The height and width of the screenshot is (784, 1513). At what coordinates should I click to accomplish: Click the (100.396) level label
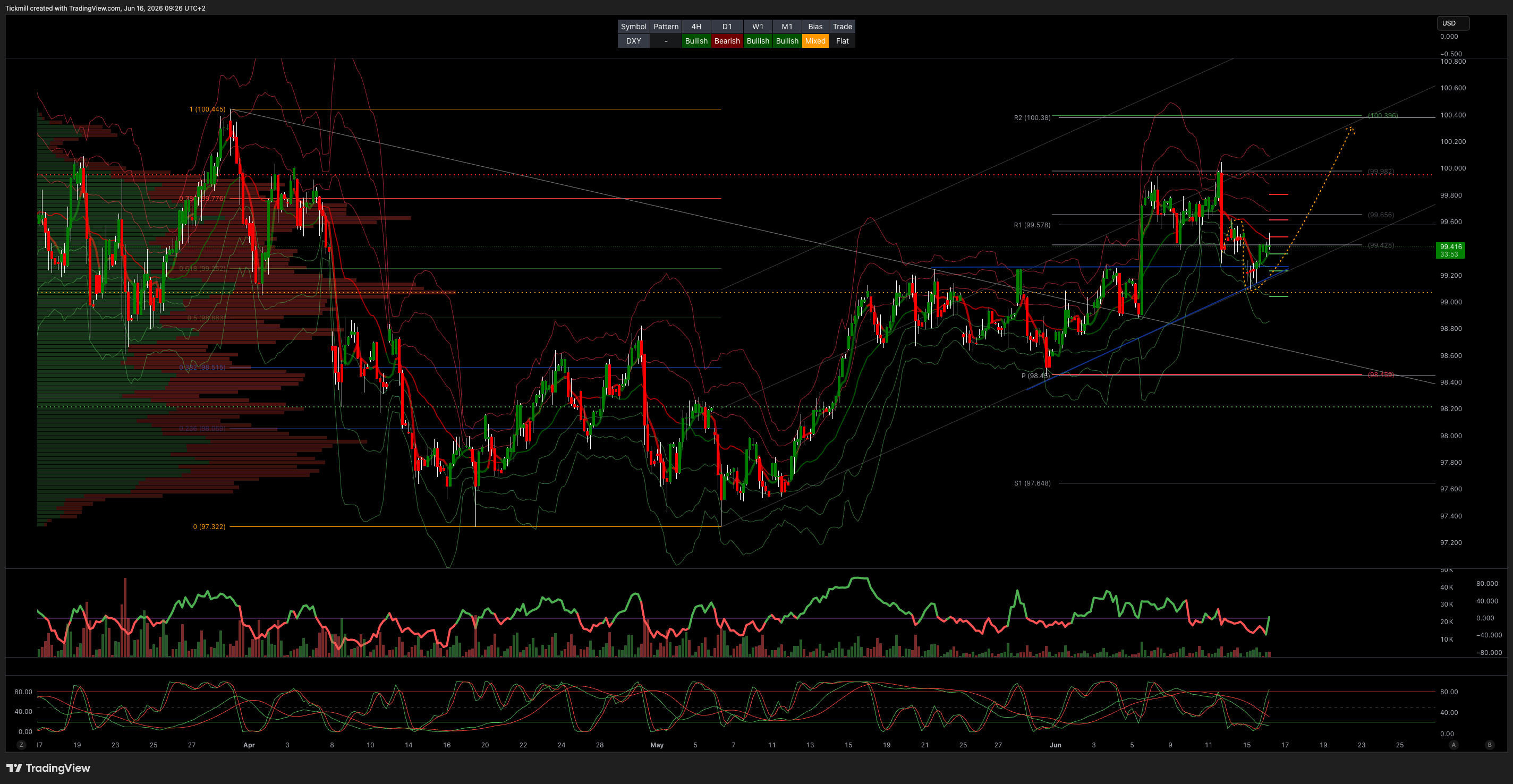tap(1383, 115)
